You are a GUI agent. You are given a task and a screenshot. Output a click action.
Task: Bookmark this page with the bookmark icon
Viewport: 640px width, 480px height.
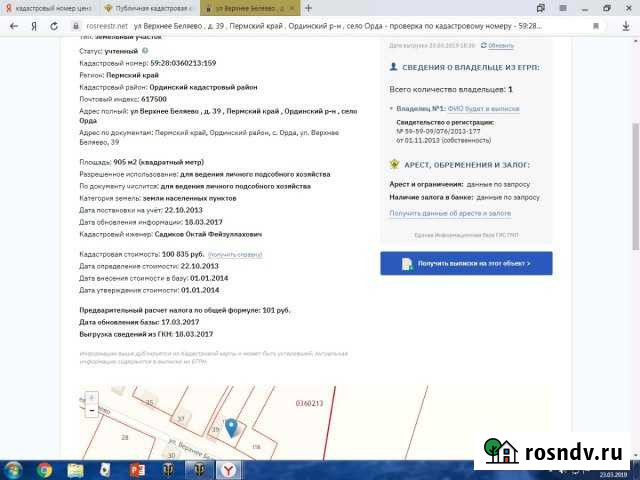[x=596, y=26]
